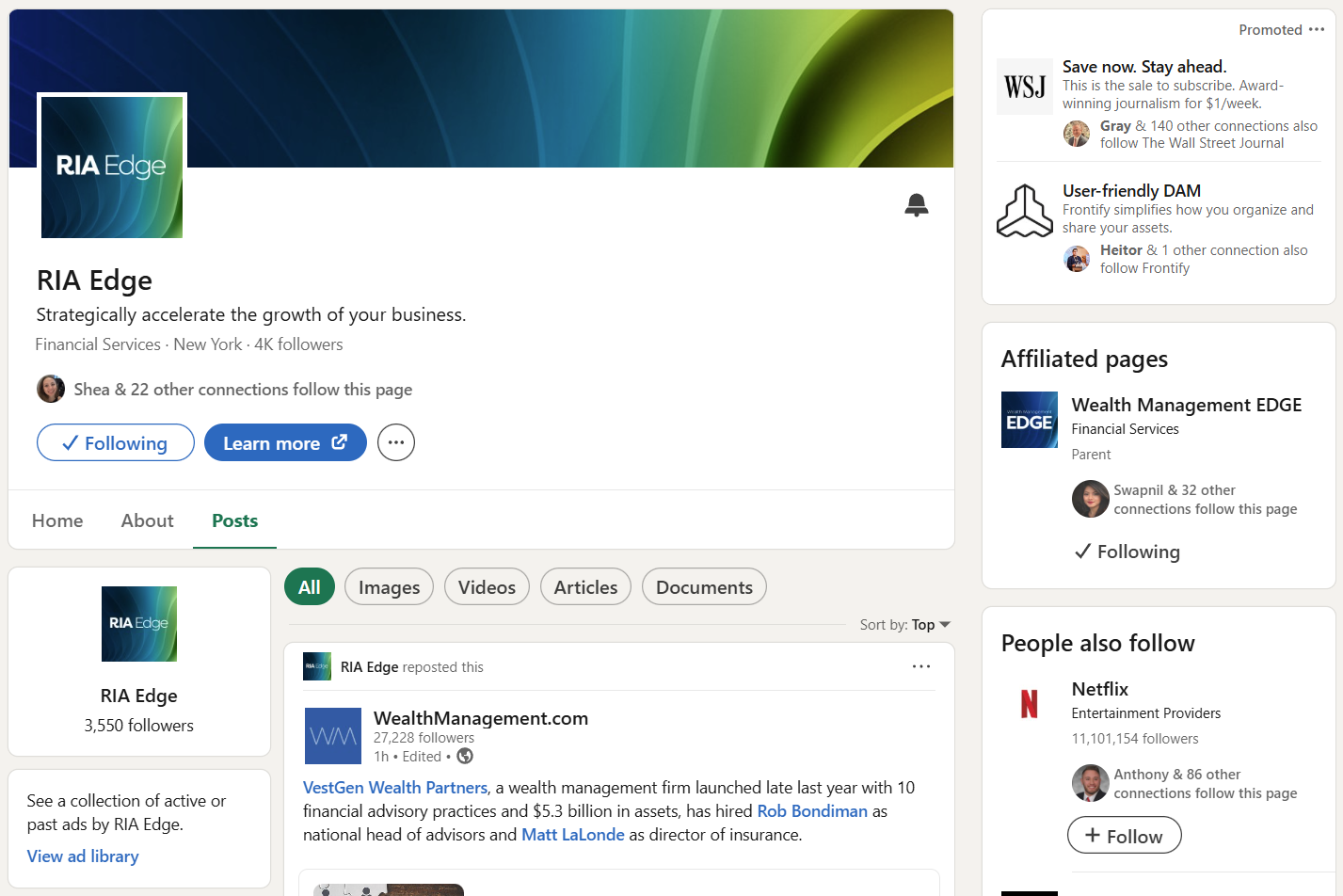Open the Wealth Management EDGE page logo
This screenshot has width=1343, height=896.
pyautogui.click(x=1029, y=419)
